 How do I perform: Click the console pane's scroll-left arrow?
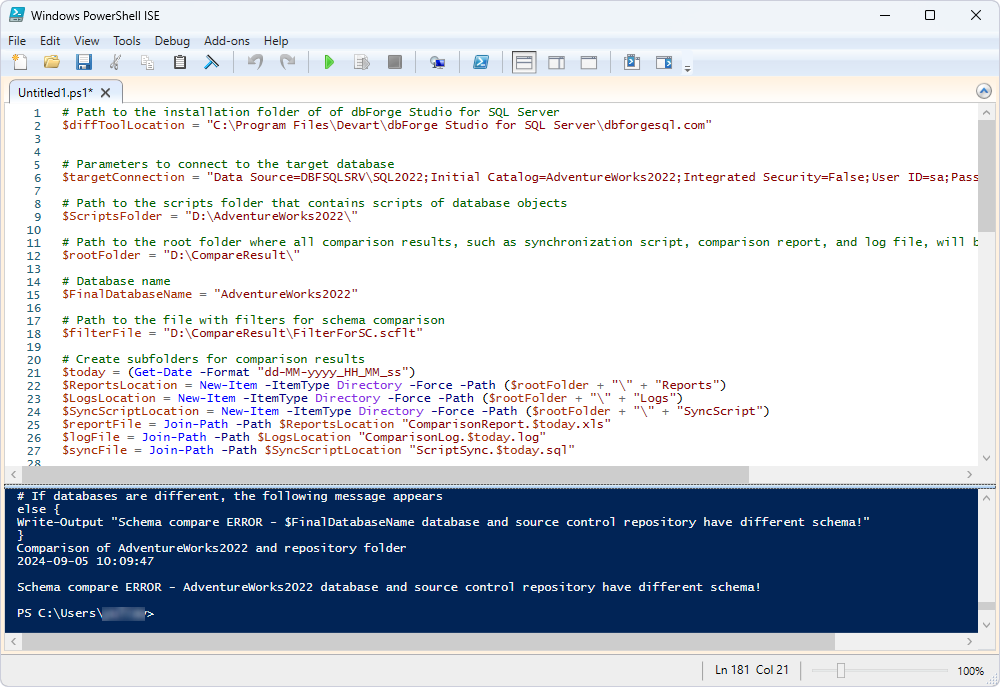(13, 642)
